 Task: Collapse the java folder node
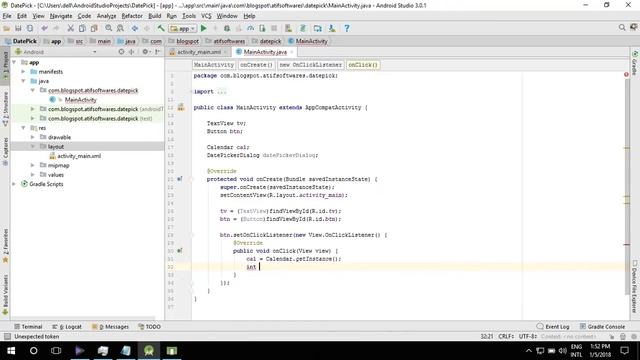pos(23,81)
